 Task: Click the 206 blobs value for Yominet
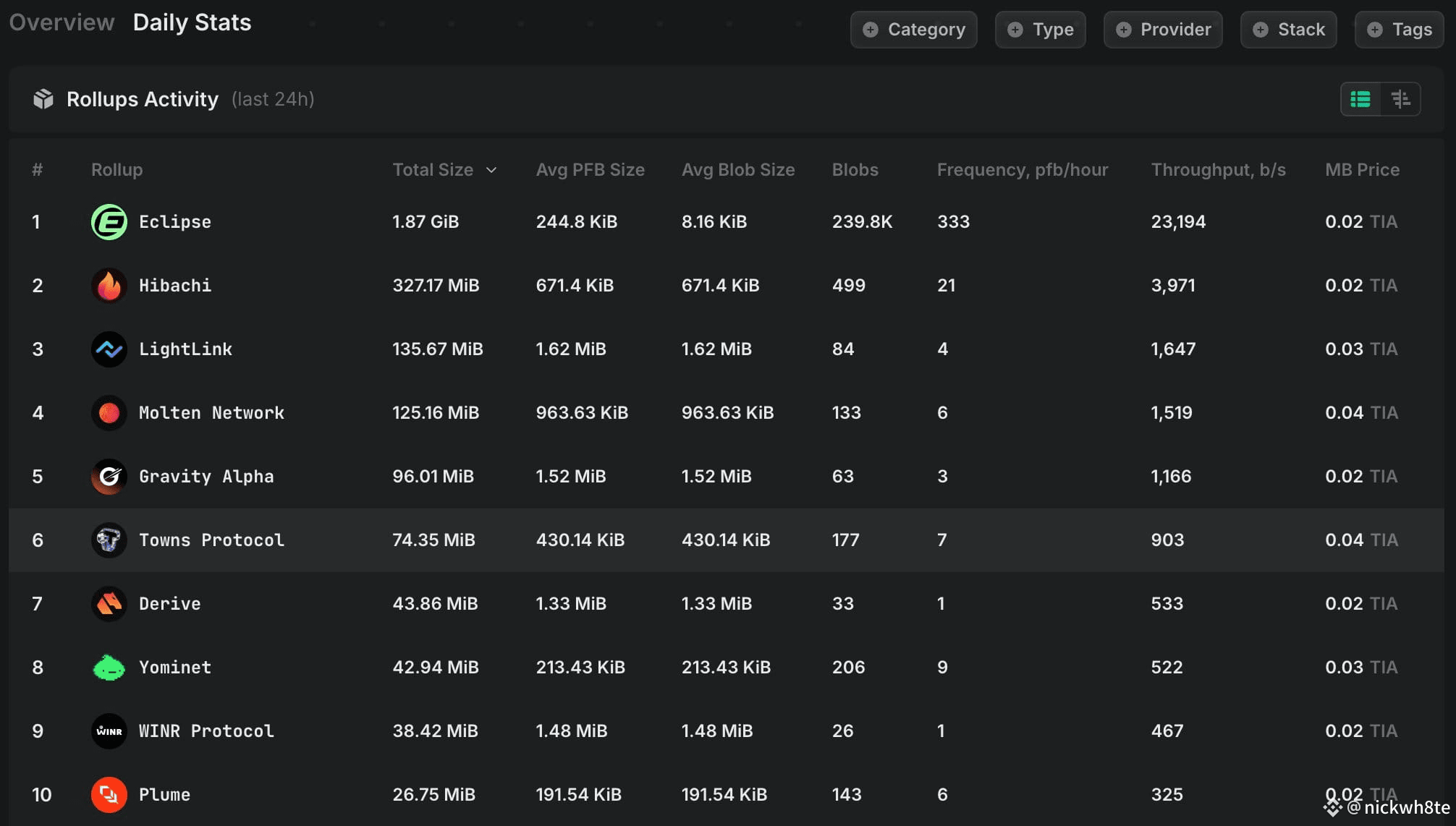[x=848, y=668]
